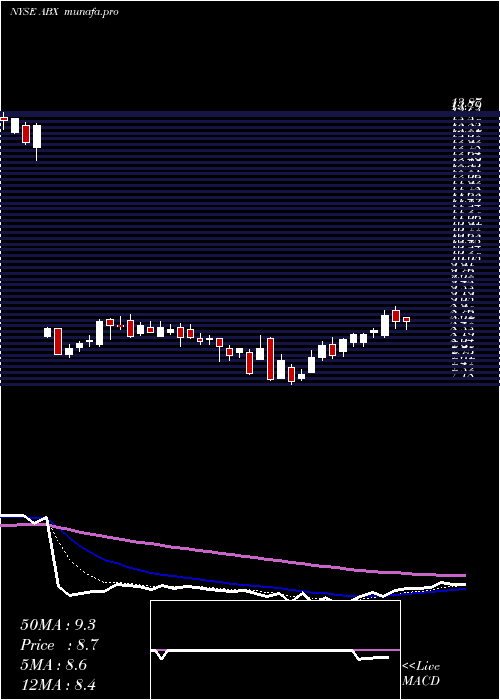Click the 12MA : 8.4 label
The width and height of the screenshot is (500, 700).
tap(58, 684)
